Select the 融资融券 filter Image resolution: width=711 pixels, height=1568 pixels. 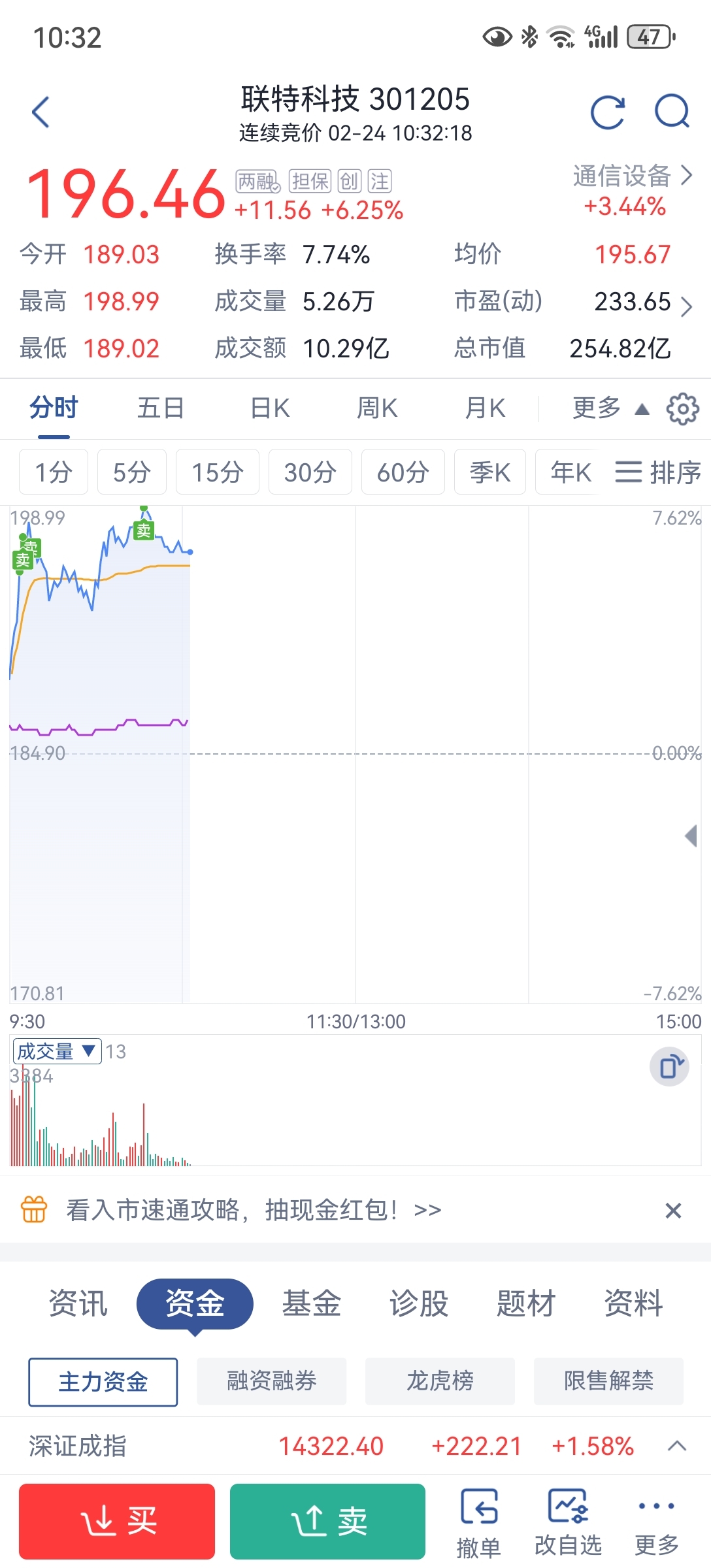coord(271,1382)
